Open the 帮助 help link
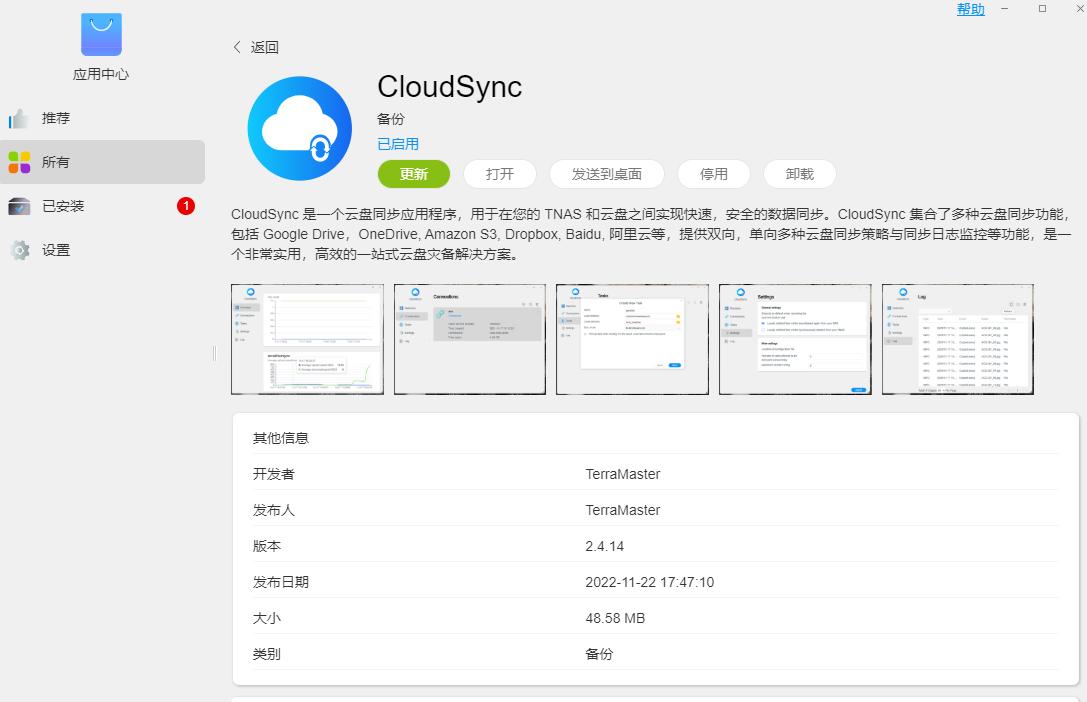The height and width of the screenshot is (702, 1087). click(x=969, y=9)
